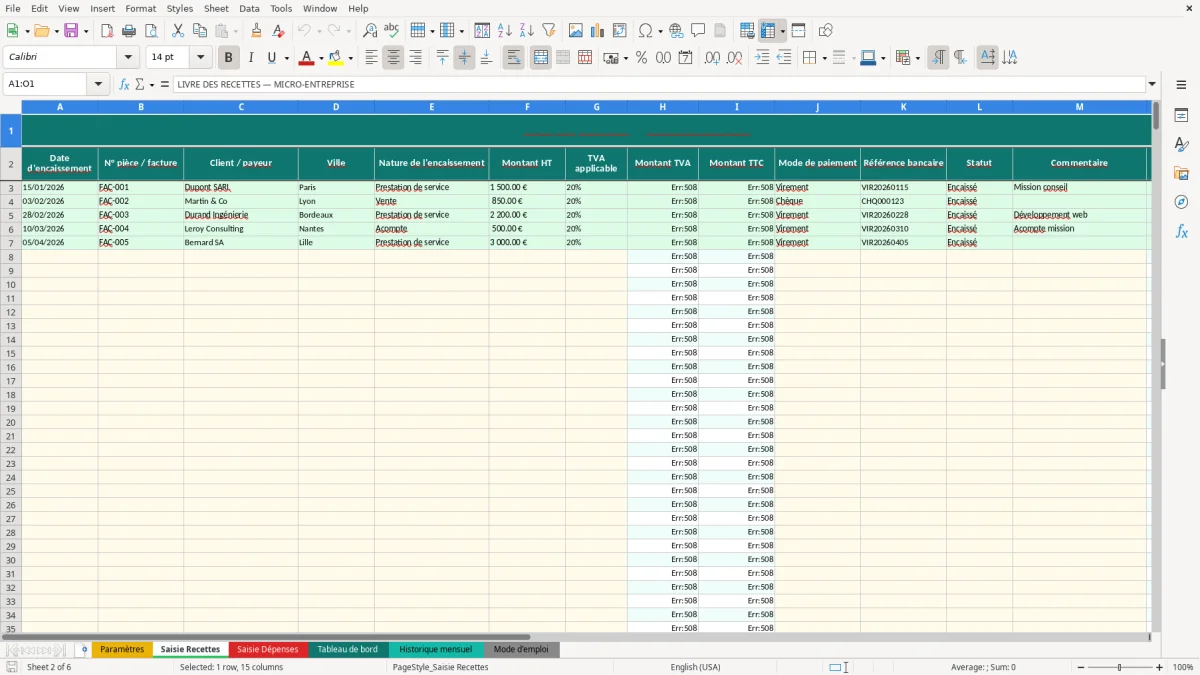Switch to the Paramètres sheet tab
Image resolution: width=1200 pixels, height=675 pixels.
[122, 649]
